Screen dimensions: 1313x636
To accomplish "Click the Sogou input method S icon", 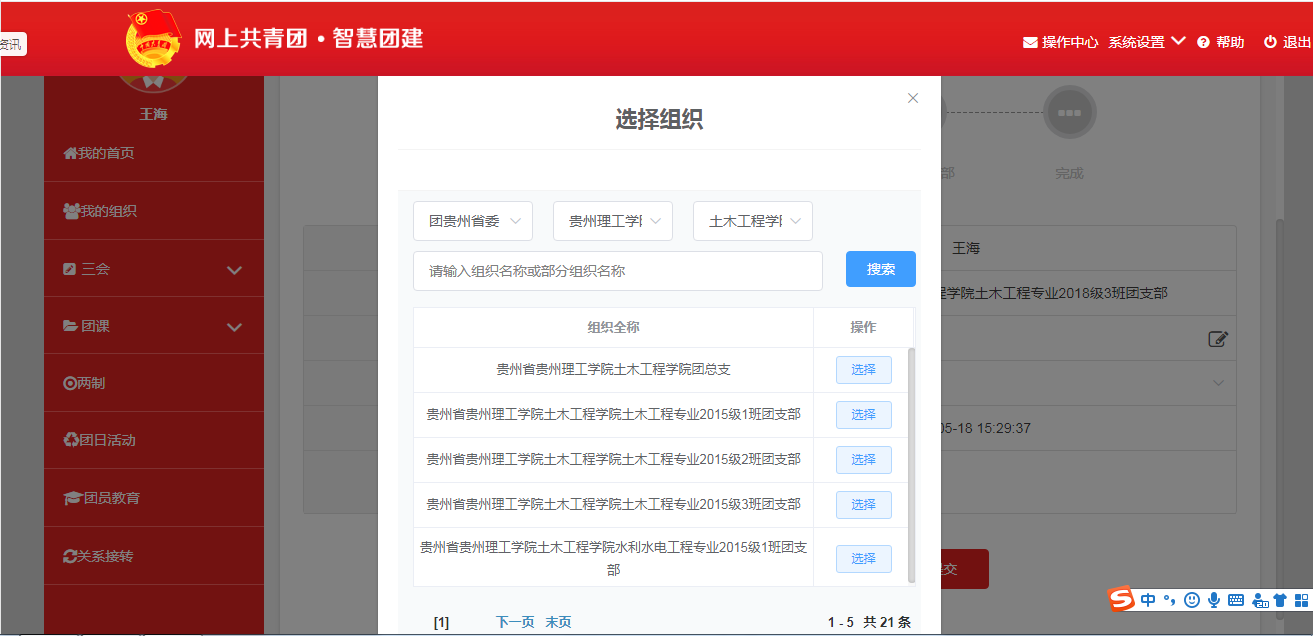I will click(x=1122, y=599).
